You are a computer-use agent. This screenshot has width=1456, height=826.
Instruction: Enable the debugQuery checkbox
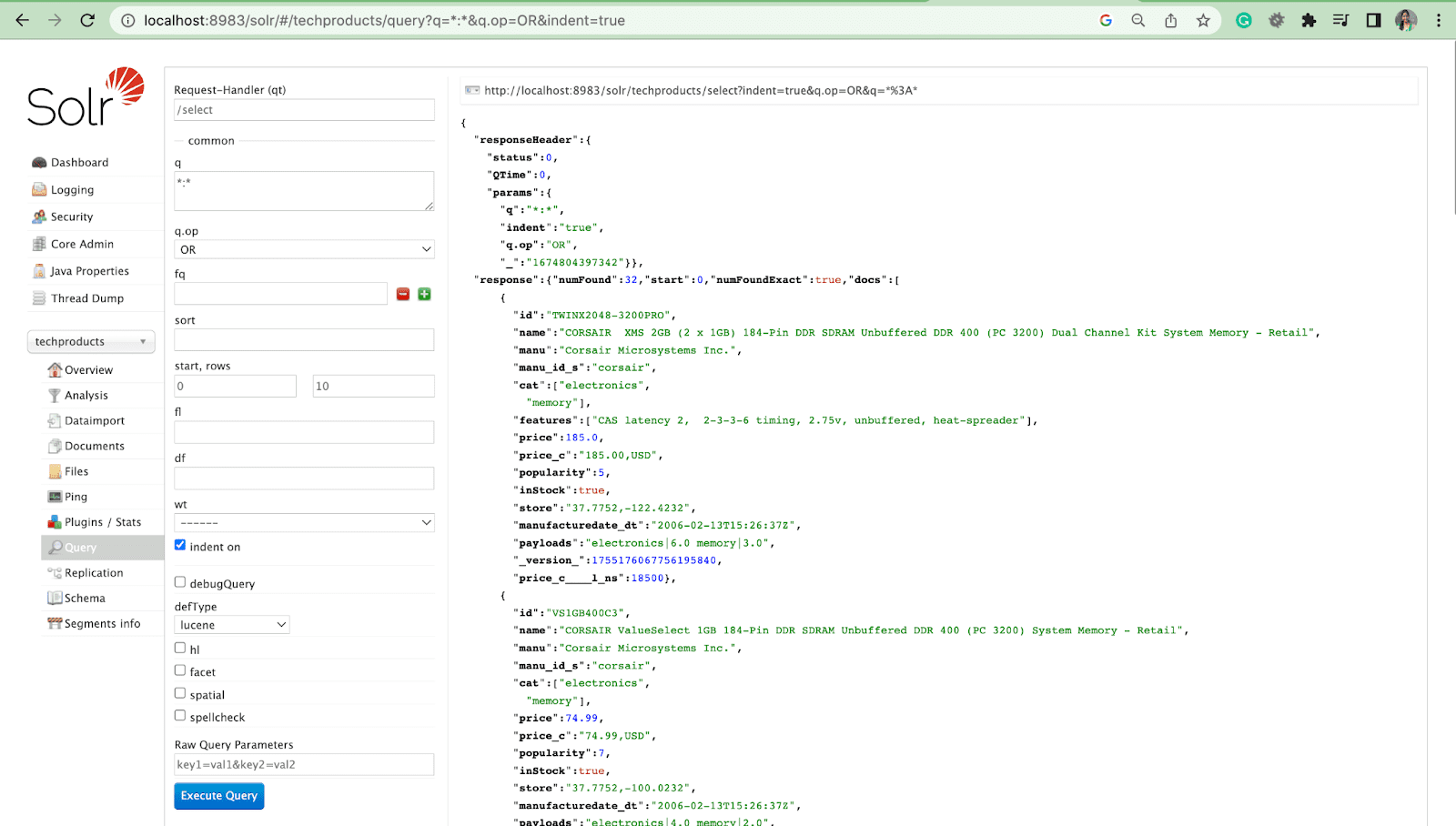[x=180, y=582]
